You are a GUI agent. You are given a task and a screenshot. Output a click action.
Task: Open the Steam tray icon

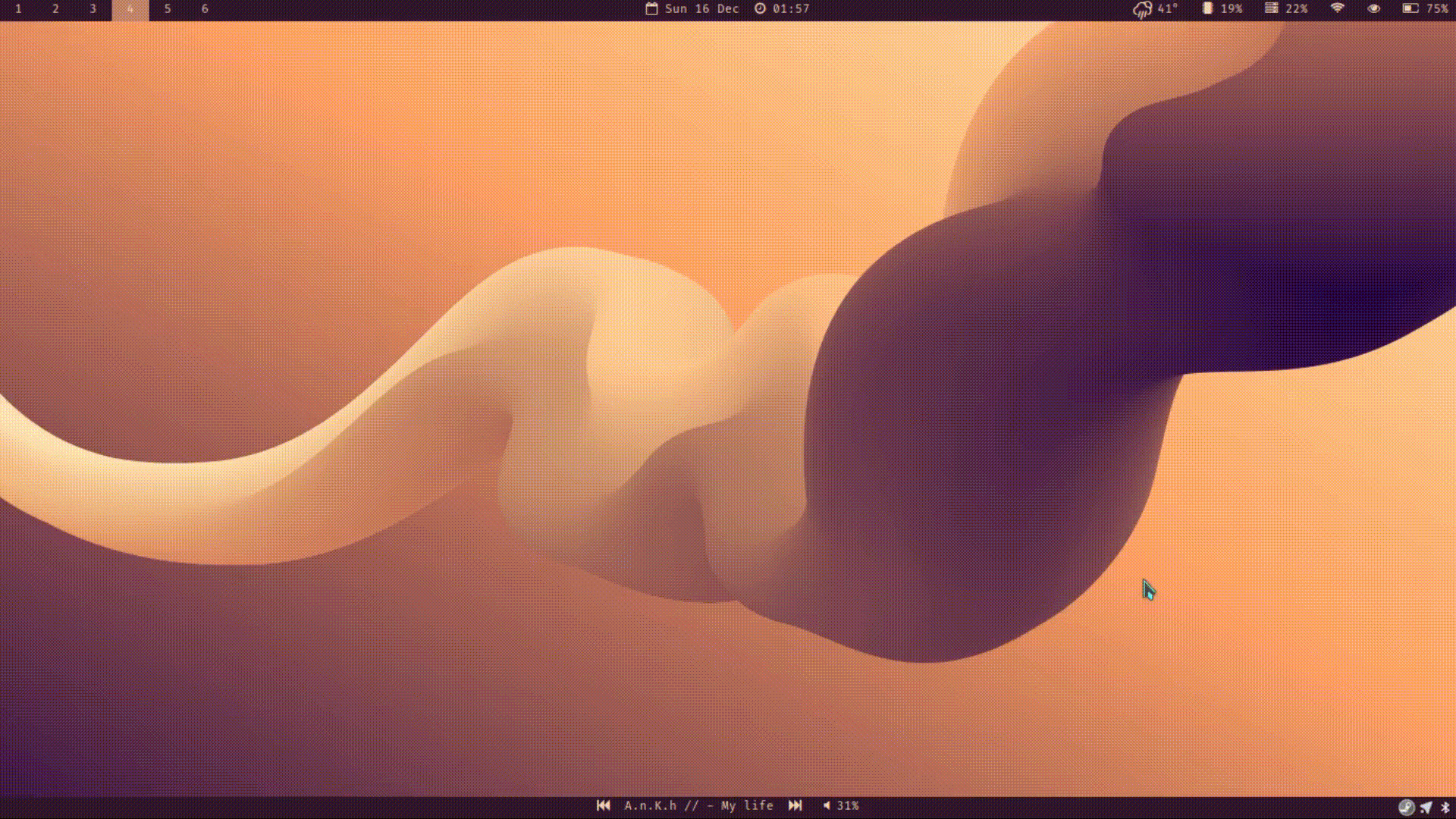1406,807
